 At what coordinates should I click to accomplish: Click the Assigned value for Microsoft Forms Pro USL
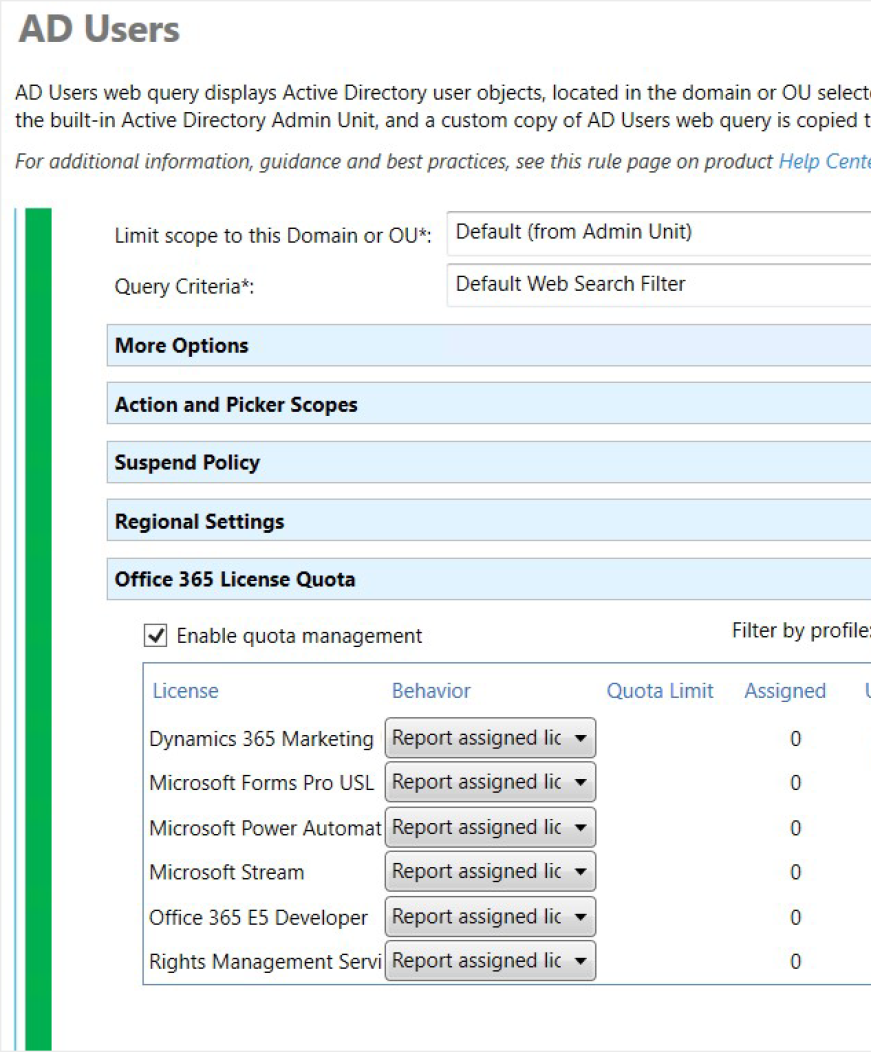(x=795, y=783)
